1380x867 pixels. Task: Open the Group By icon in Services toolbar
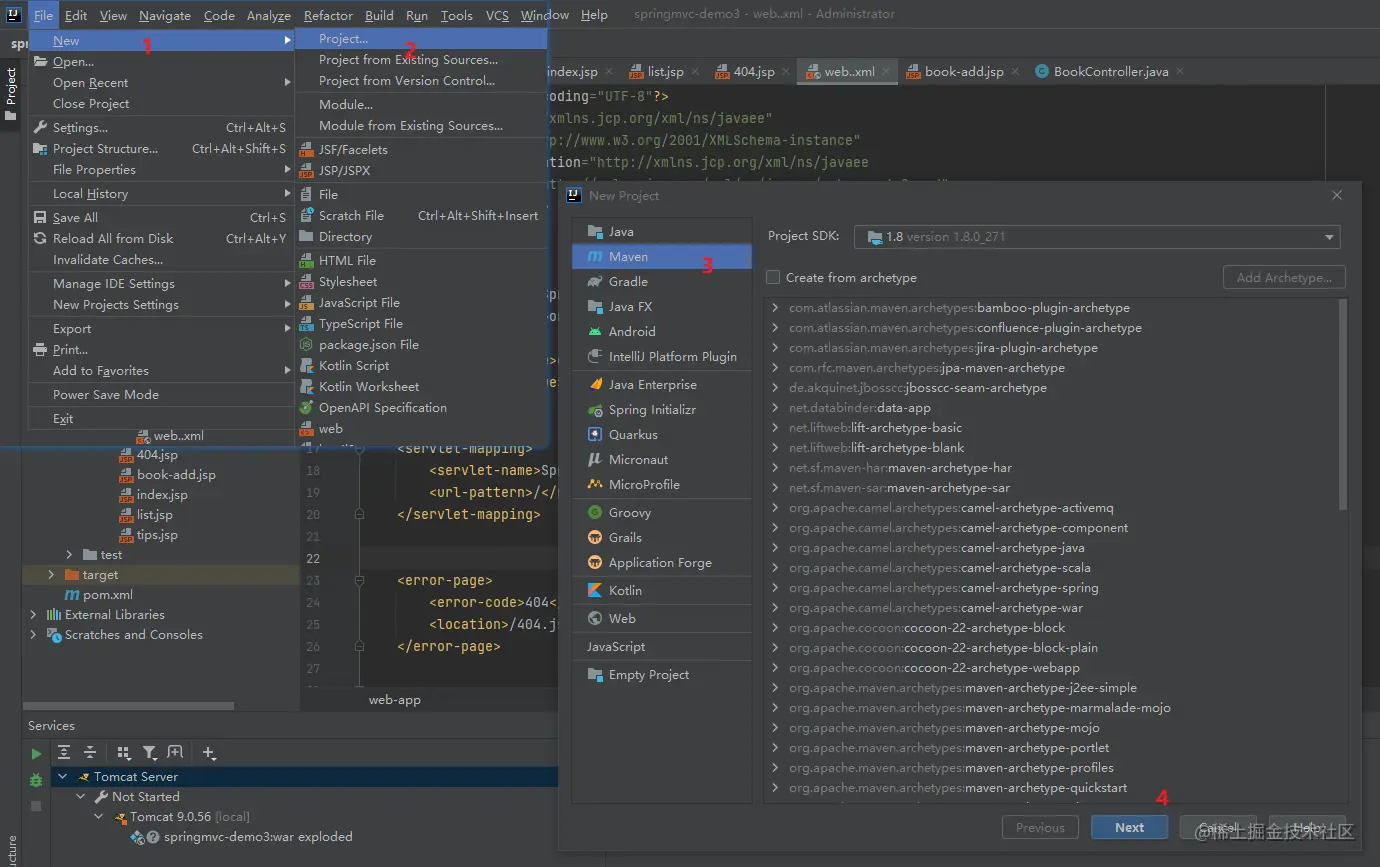pos(124,753)
